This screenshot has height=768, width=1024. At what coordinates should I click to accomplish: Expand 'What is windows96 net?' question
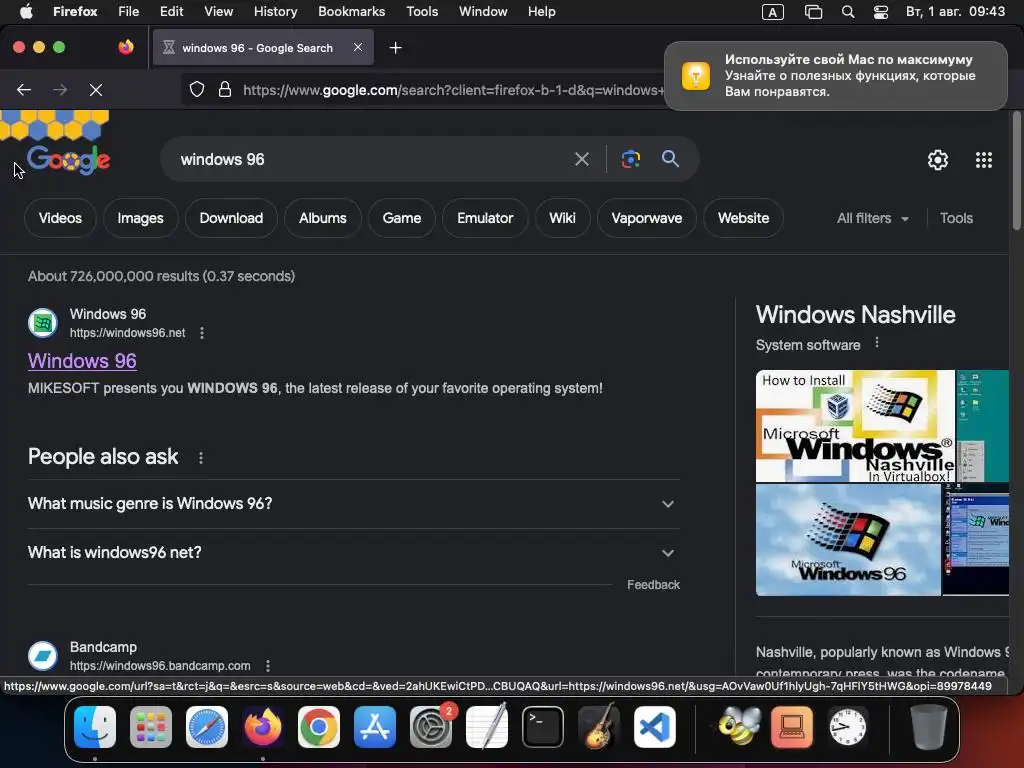[x=353, y=552]
